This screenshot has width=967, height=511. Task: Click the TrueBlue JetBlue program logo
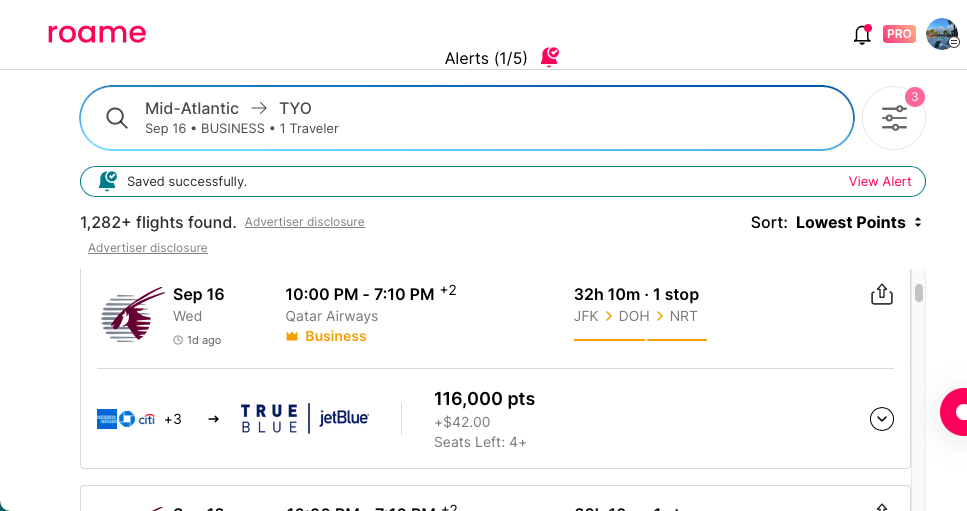coord(305,419)
